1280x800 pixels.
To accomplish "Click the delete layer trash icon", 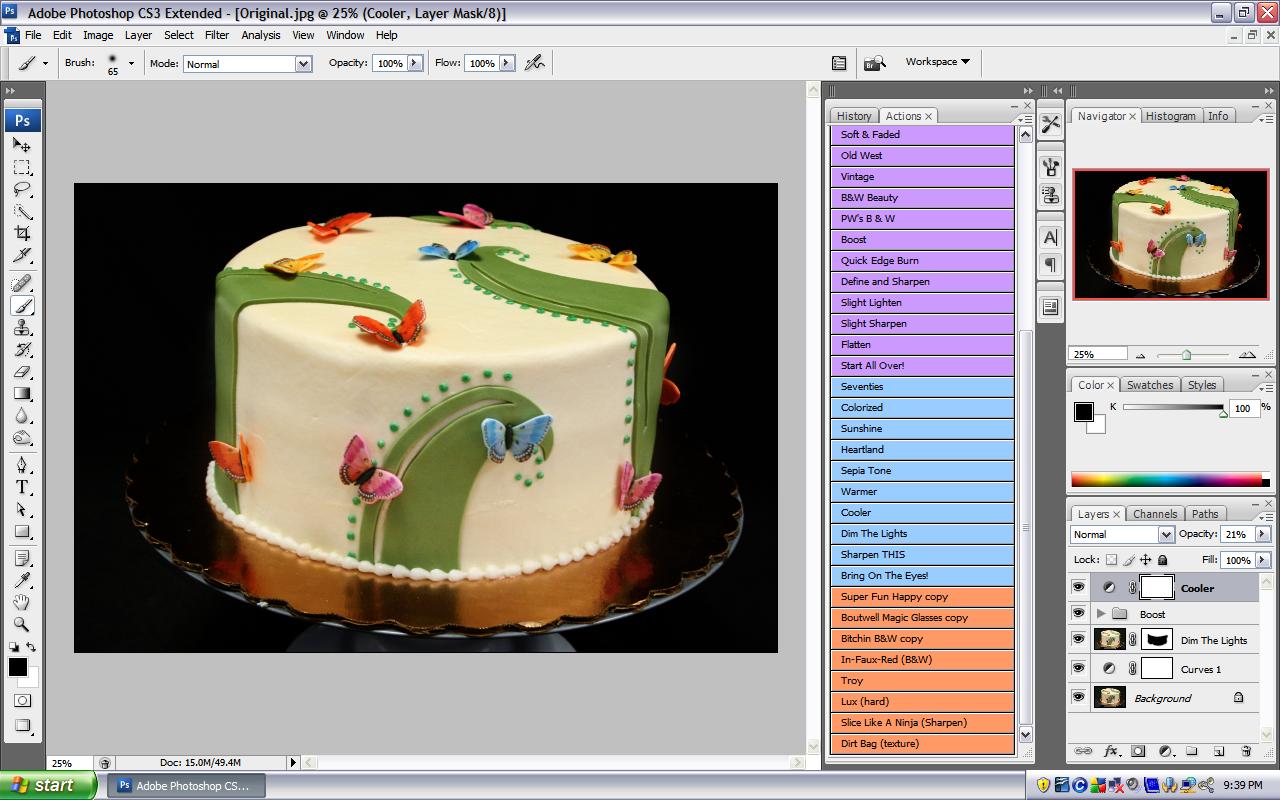I will coord(1246,751).
